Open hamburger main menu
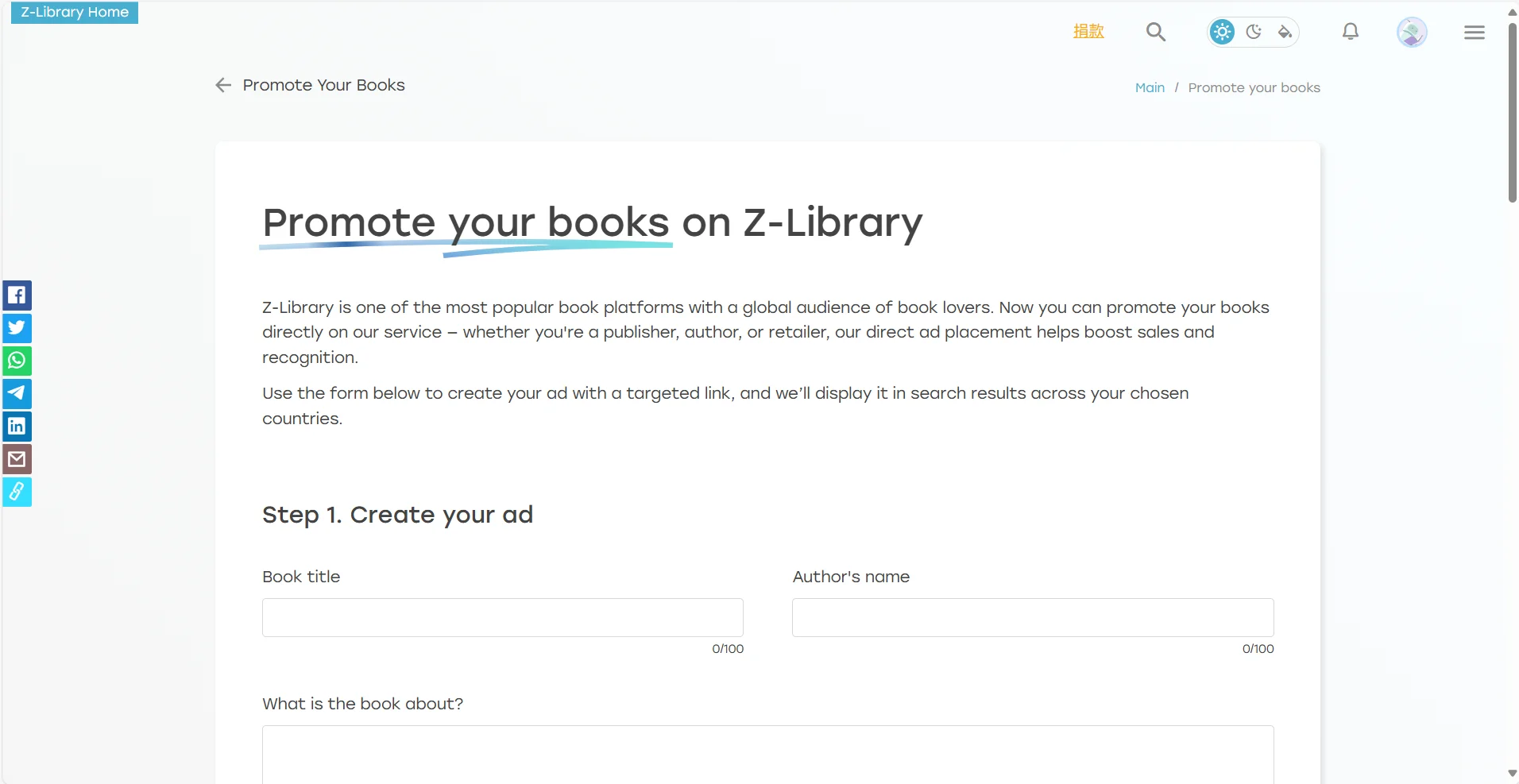Image resolution: width=1519 pixels, height=784 pixels. point(1475,32)
